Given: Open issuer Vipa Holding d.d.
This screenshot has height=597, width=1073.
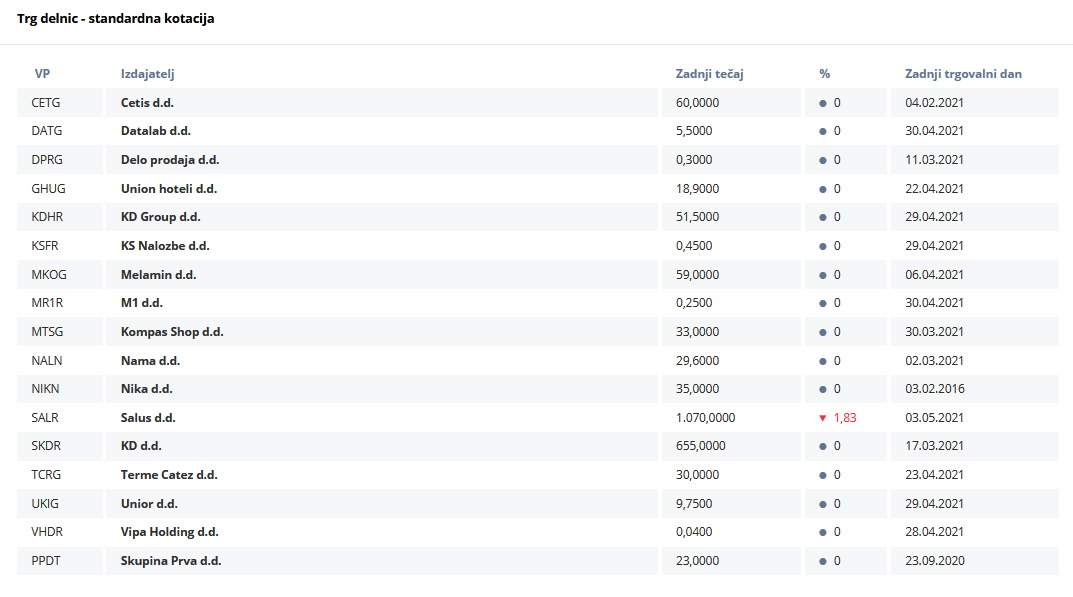Looking at the screenshot, I should click(170, 532).
